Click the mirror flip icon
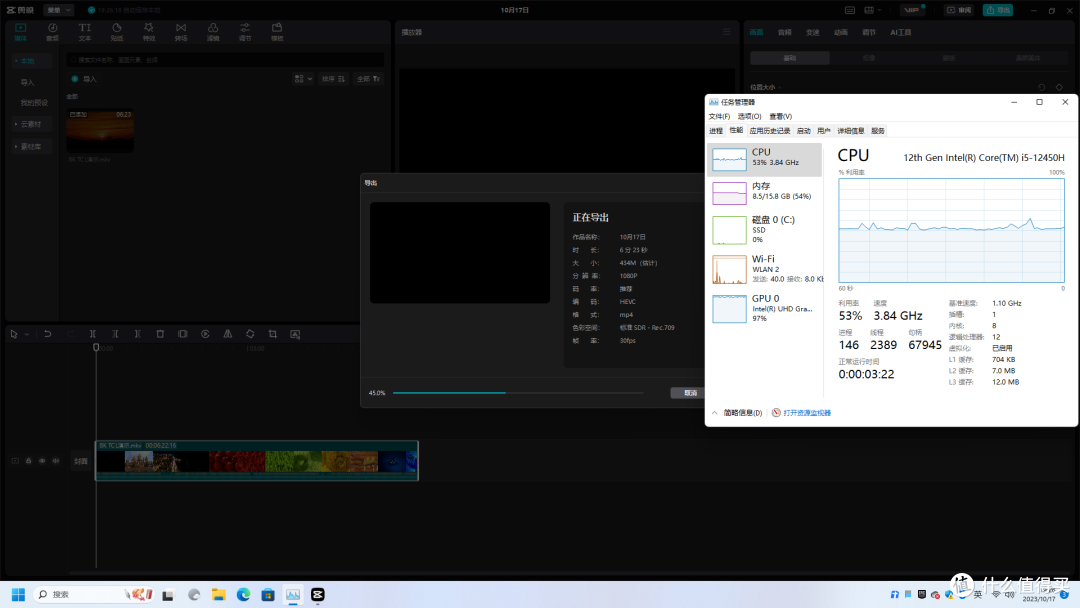1080x608 pixels. pos(227,334)
